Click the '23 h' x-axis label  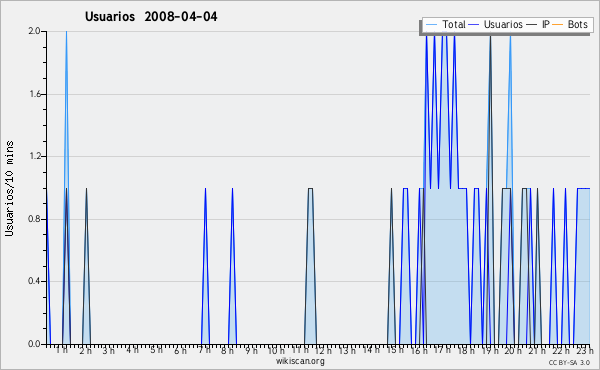pyautogui.click(x=585, y=350)
